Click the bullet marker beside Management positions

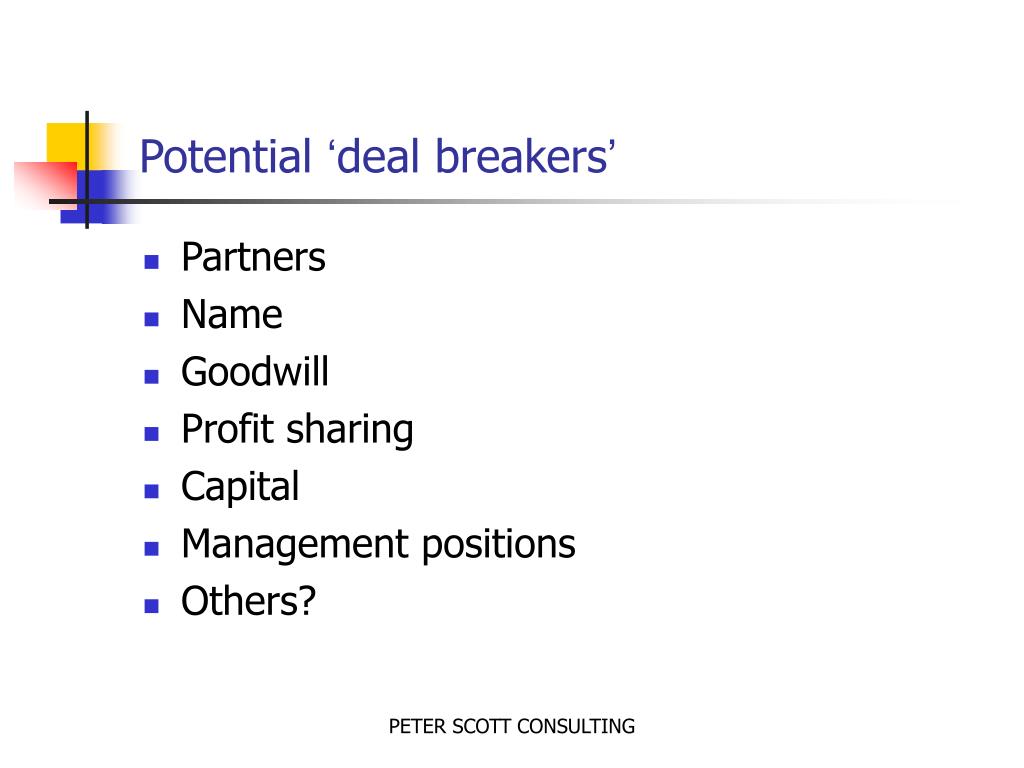[152, 549]
